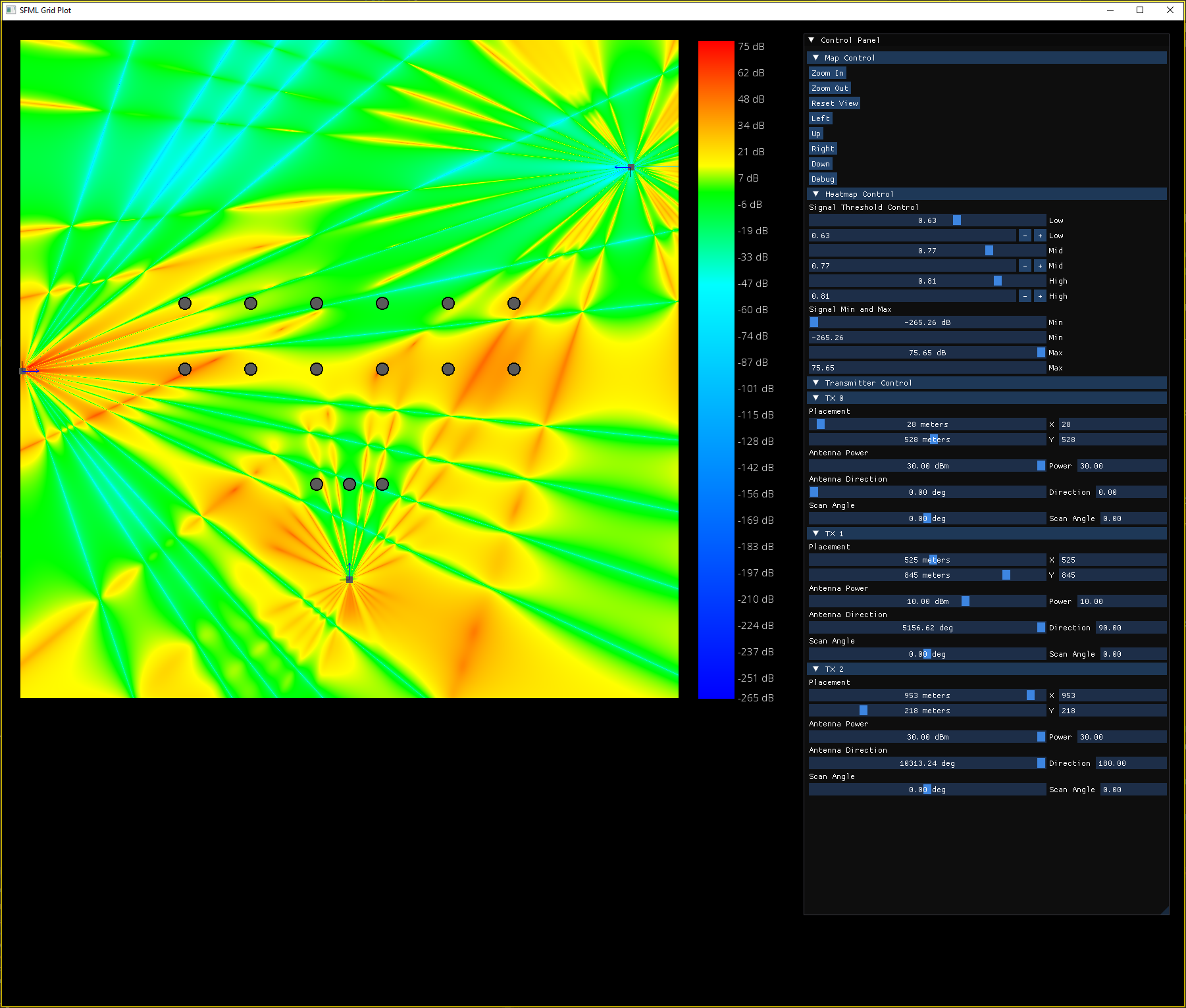Increment the Low threshold with plus button
The width and height of the screenshot is (1186, 1008).
coord(1040,236)
